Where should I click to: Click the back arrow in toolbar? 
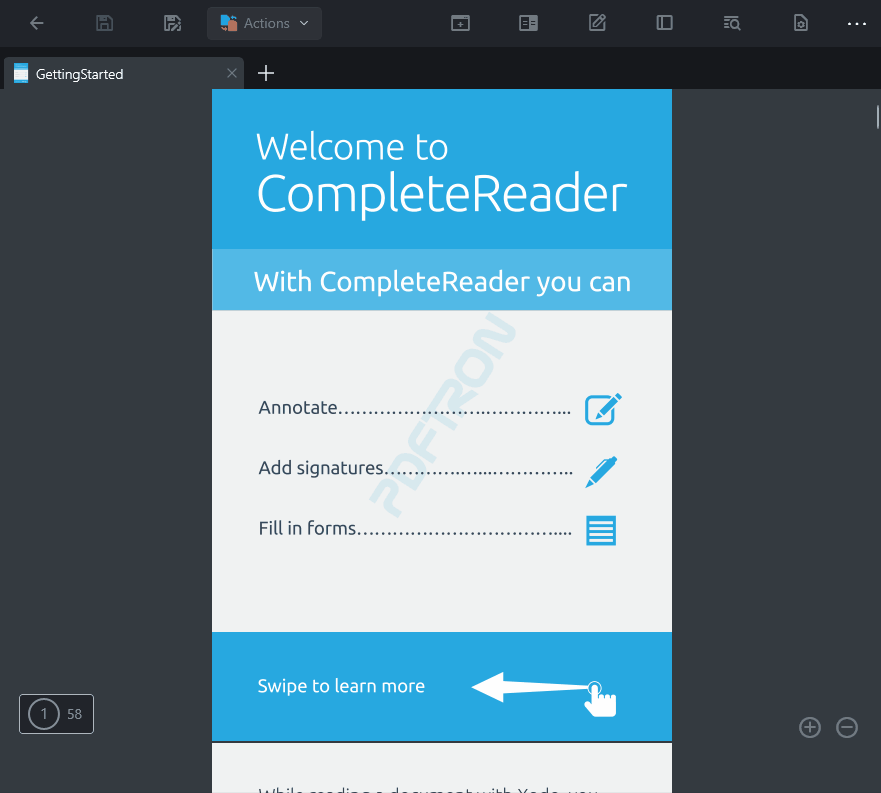point(37,23)
